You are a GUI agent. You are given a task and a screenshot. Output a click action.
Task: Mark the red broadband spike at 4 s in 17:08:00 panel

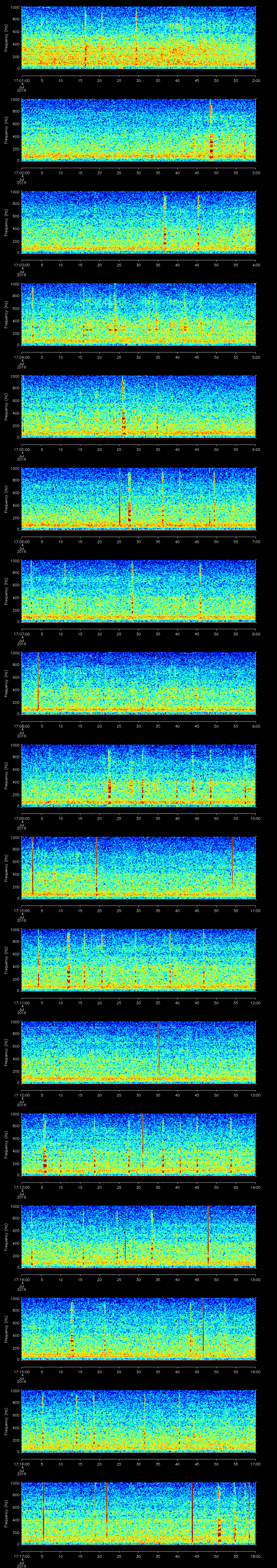[38, 680]
